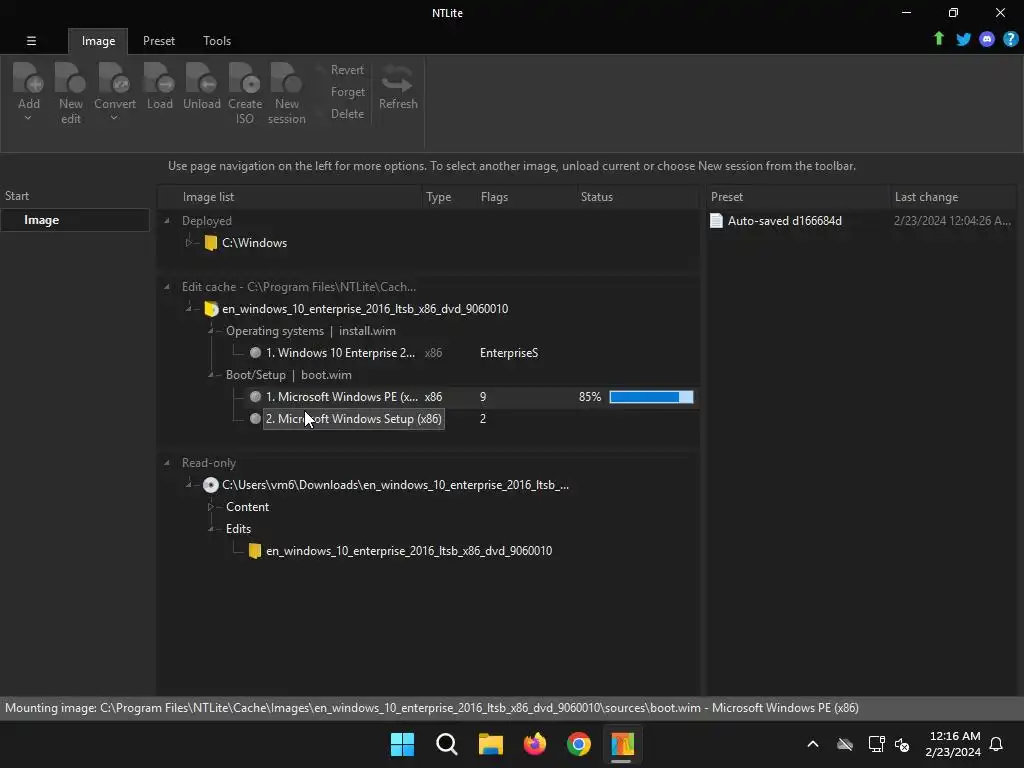Click the Add image toolbar icon
This screenshot has height=768, width=1024.
(28, 78)
